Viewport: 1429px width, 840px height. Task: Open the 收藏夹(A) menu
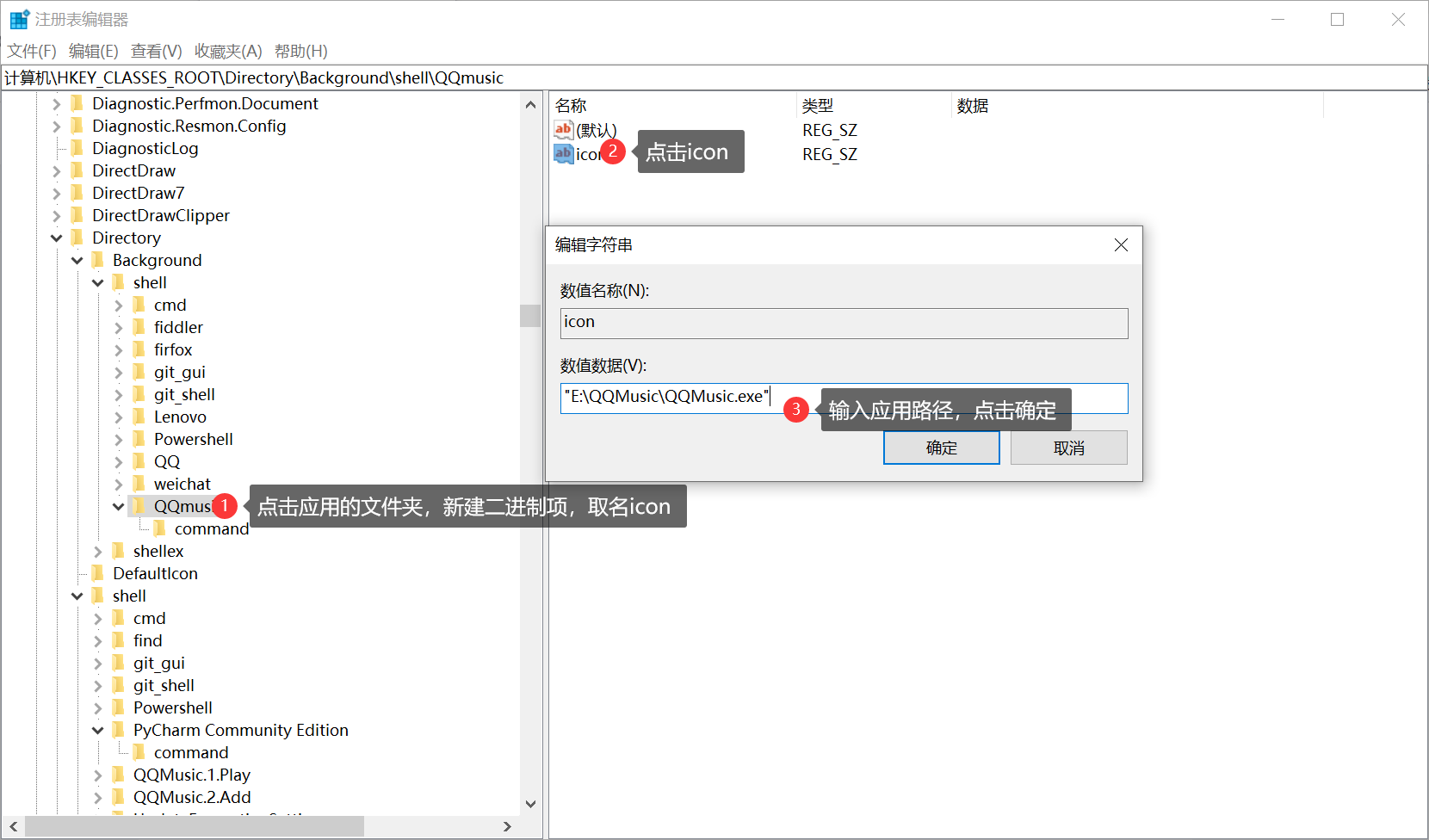tap(228, 51)
